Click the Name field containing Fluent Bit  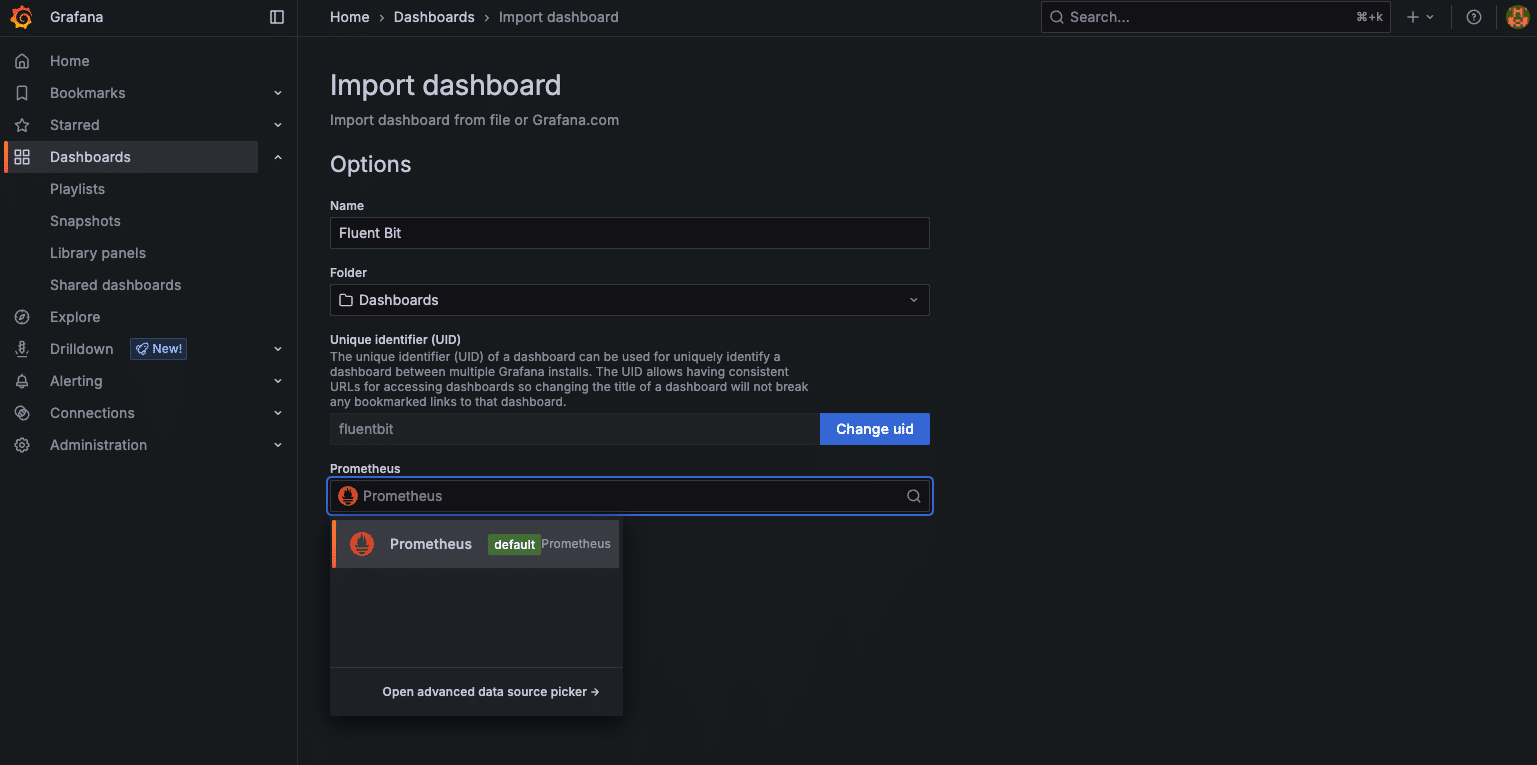point(630,233)
